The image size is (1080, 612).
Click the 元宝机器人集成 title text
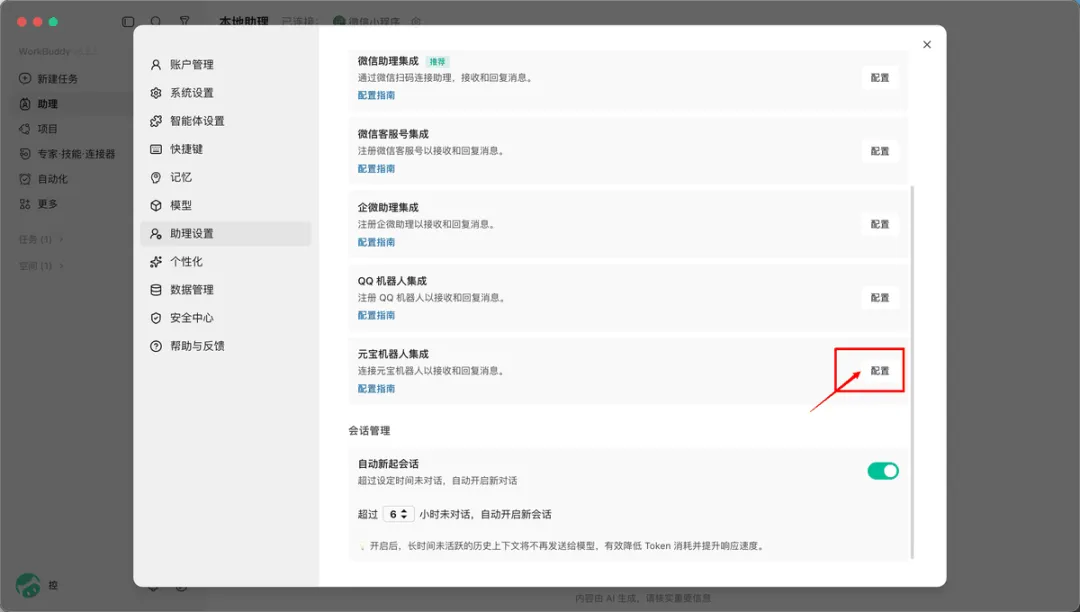tap(393, 354)
